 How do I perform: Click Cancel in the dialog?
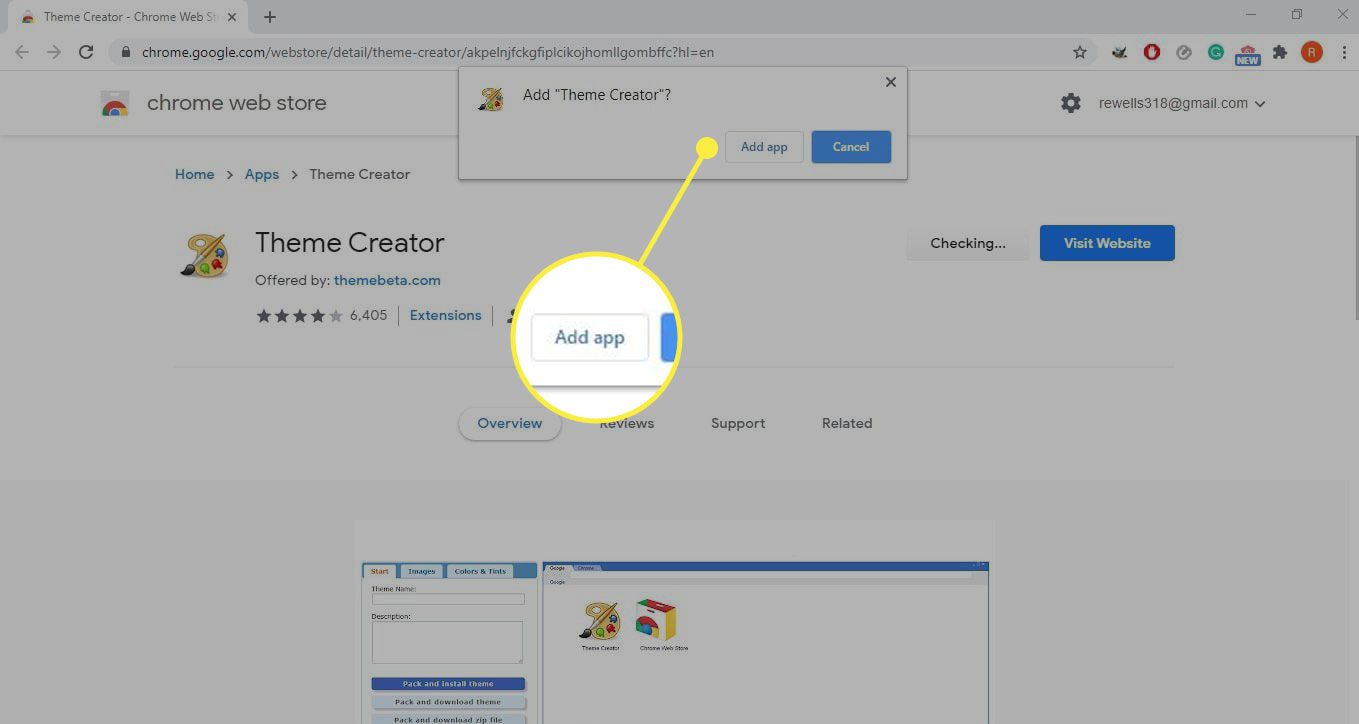point(851,147)
